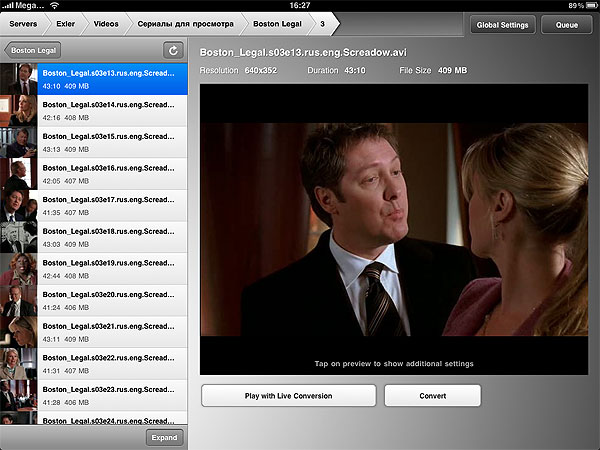Navigate to Videos breadcrumb
The width and height of the screenshot is (600, 450).
pyautogui.click(x=105, y=23)
